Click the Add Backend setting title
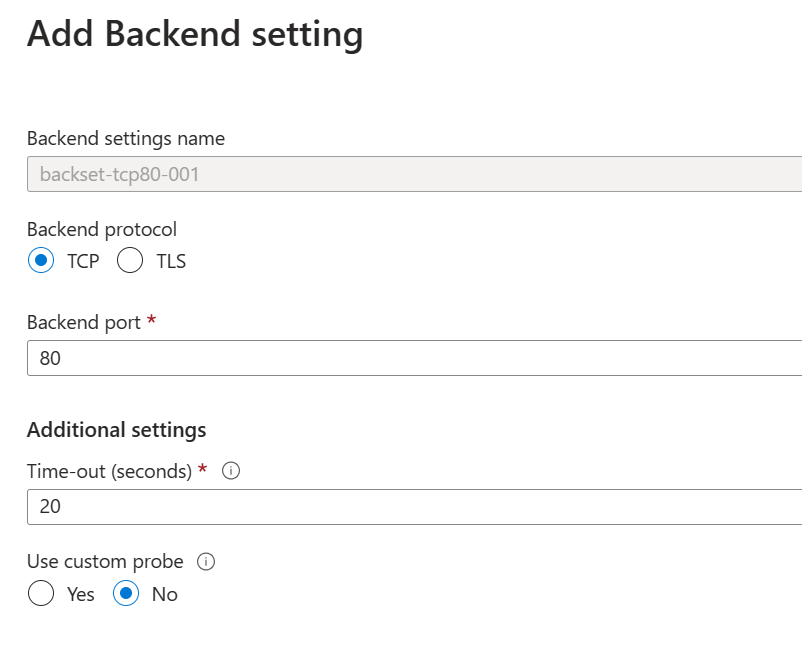Image resolution: width=802 pixels, height=664 pixels. pyautogui.click(x=195, y=34)
